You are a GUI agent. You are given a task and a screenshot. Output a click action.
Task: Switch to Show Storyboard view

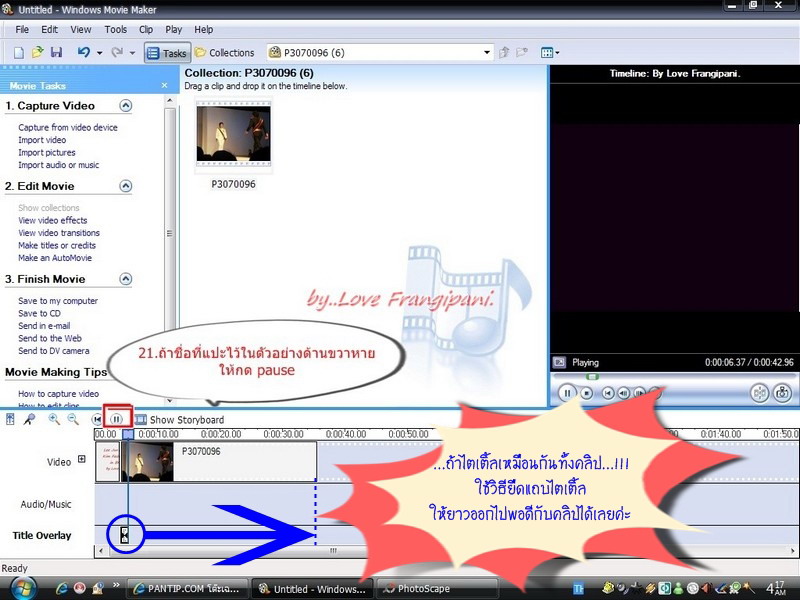tap(180, 419)
